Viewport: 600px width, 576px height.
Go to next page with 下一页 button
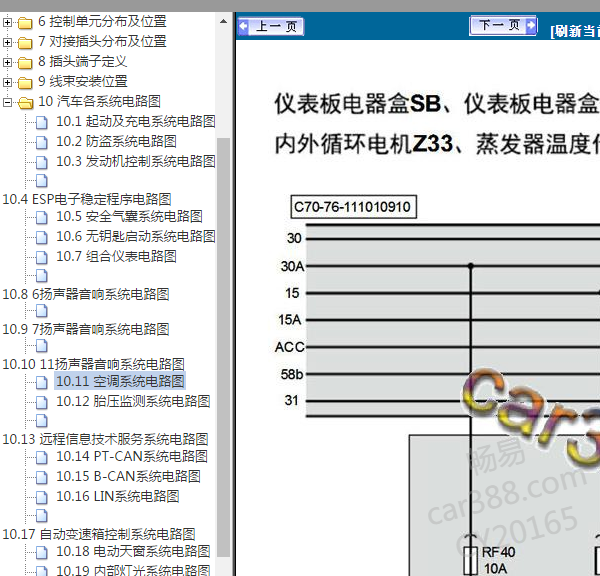pos(503,26)
